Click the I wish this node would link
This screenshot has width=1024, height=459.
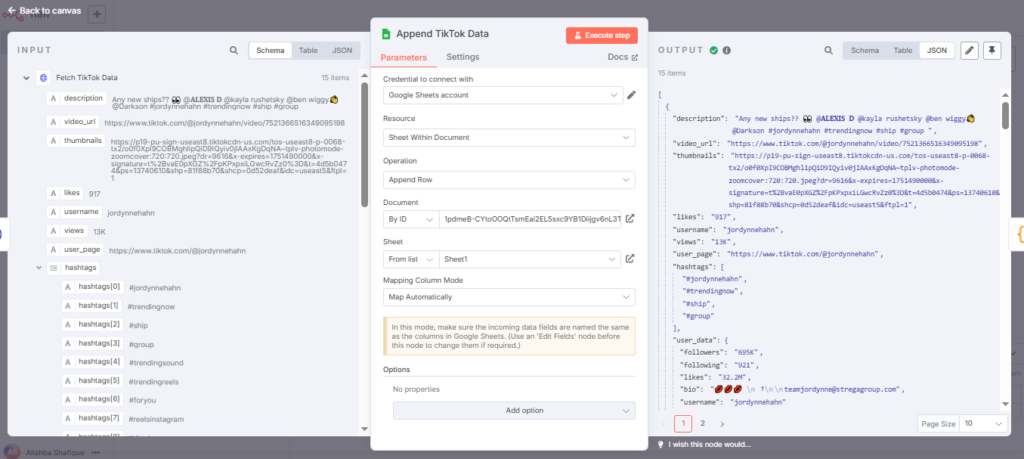pyautogui.click(x=709, y=445)
